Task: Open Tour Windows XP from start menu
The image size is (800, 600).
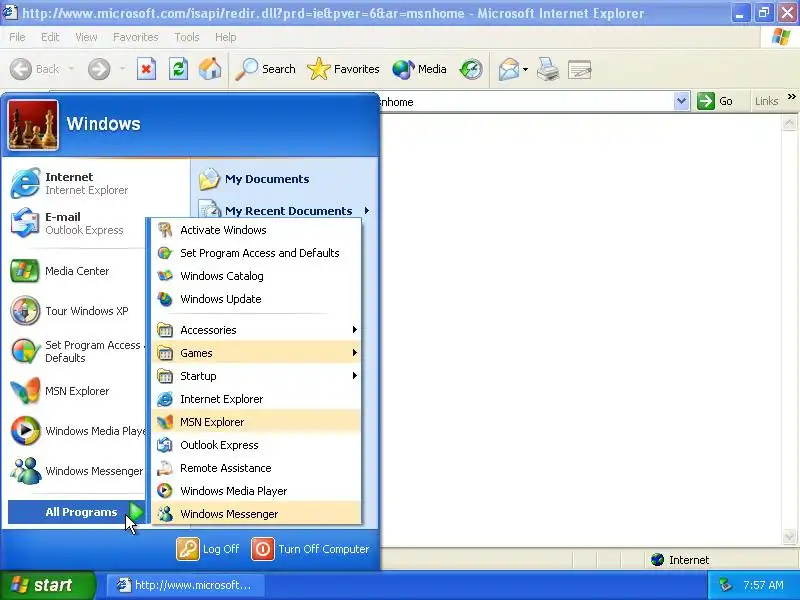Action: [x=77, y=311]
